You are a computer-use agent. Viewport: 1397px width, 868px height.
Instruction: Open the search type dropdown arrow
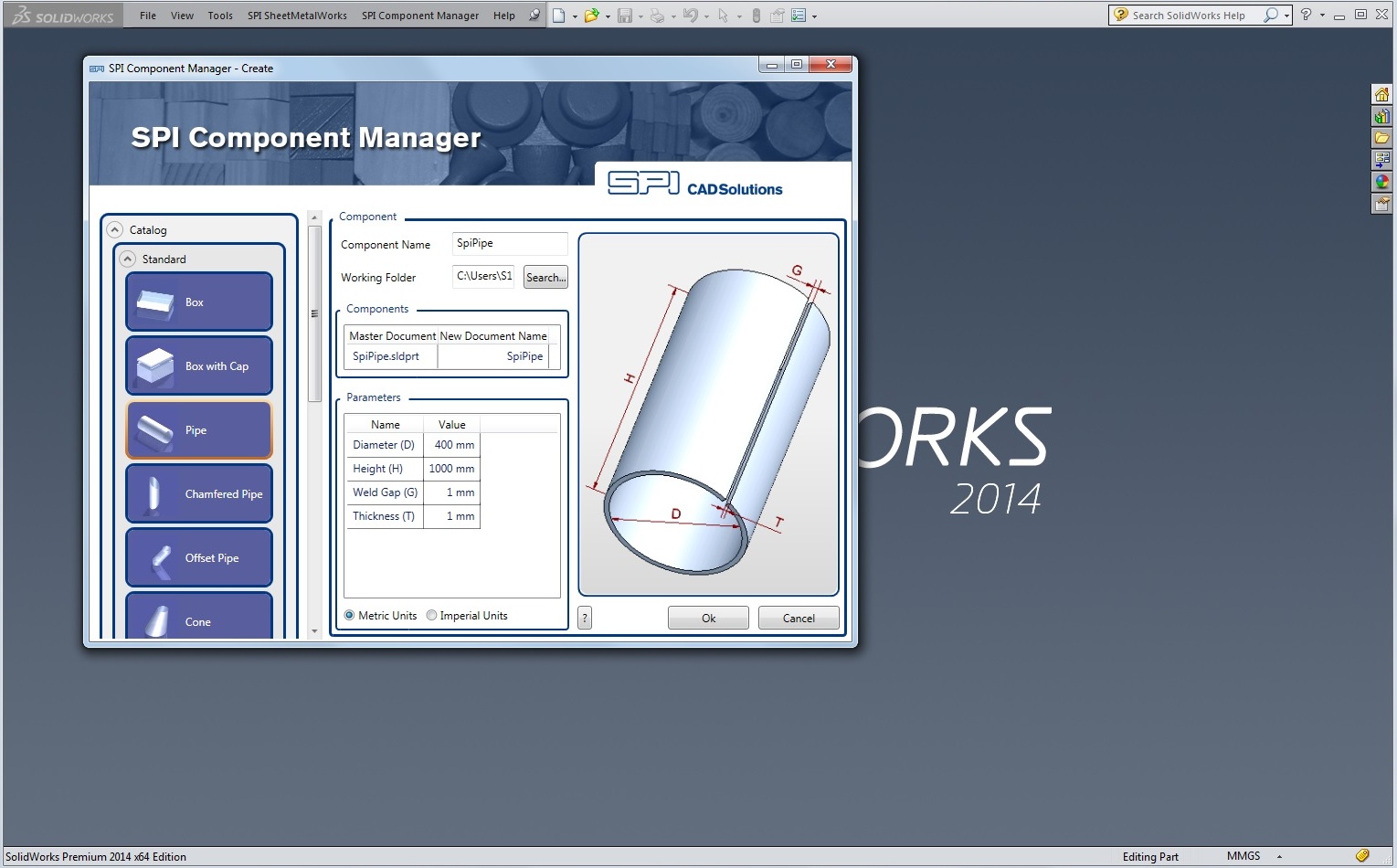pyautogui.click(x=1286, y=16)
